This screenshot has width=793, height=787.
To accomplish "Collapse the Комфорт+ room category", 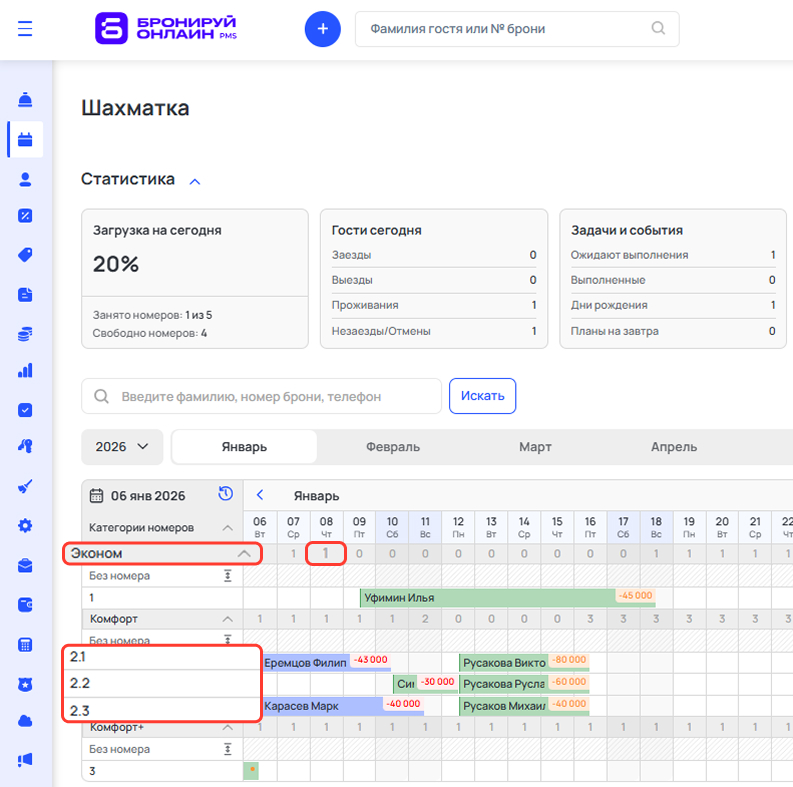I will tap(228, 727).
